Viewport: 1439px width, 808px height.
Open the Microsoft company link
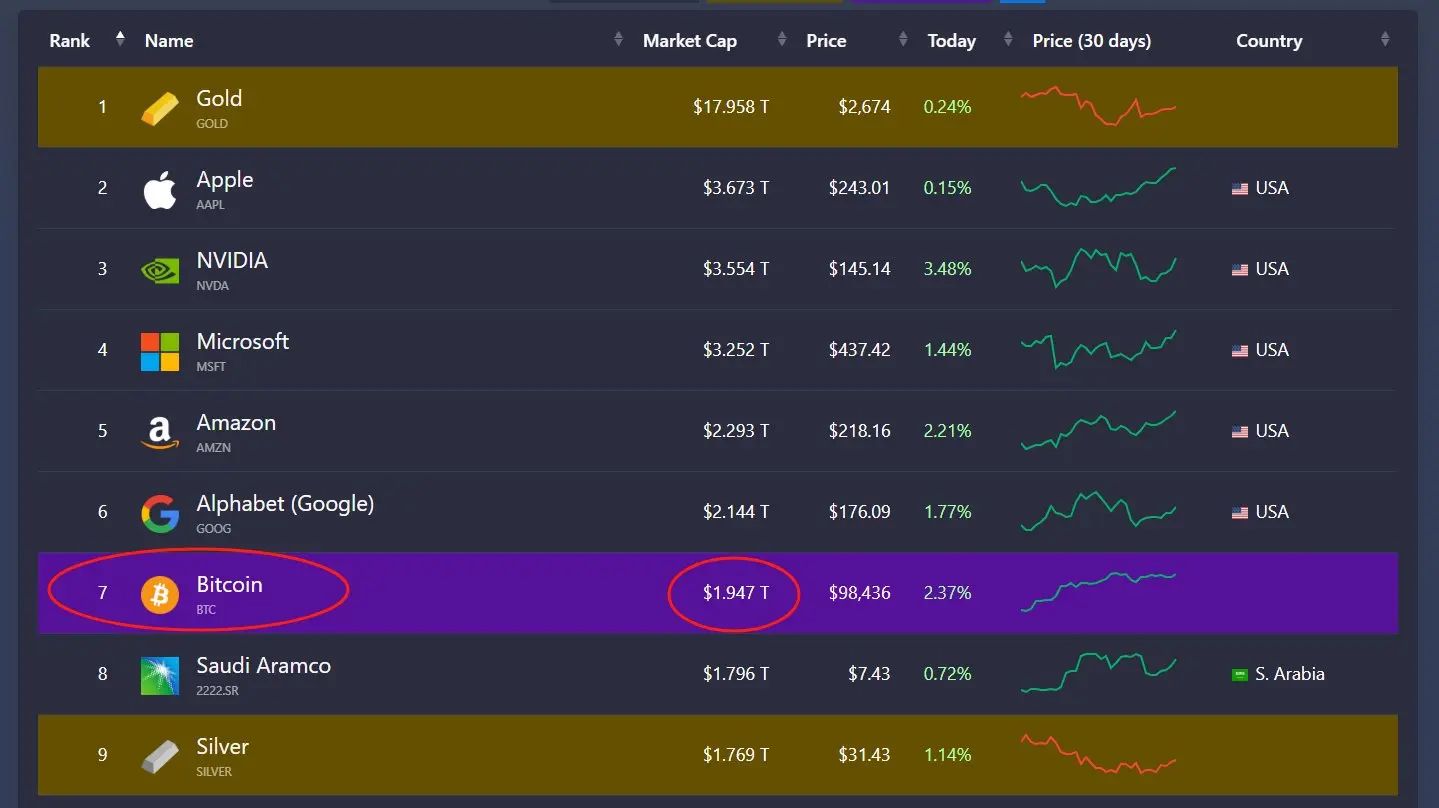pyautogui.click(x=243, y=341)
